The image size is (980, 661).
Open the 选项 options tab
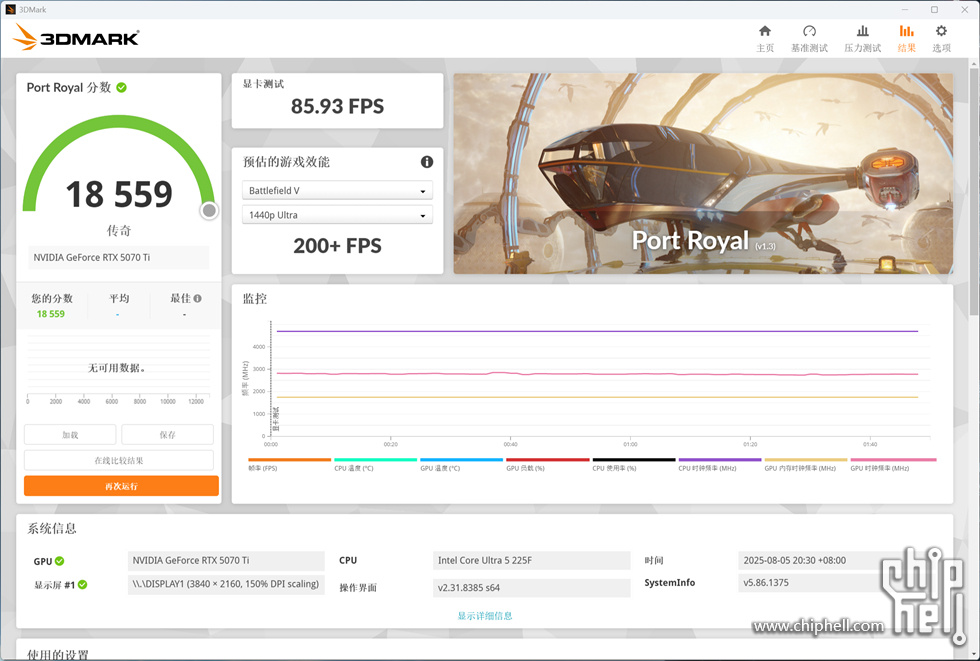pos(941,39)
